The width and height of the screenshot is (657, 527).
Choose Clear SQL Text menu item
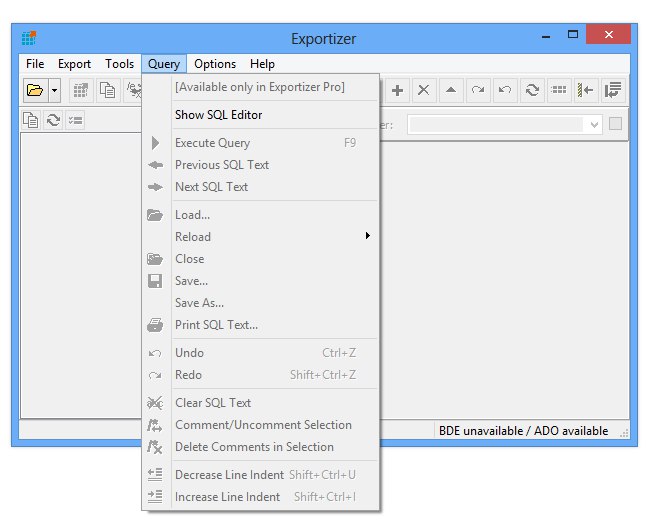click(x=261, y=403)
